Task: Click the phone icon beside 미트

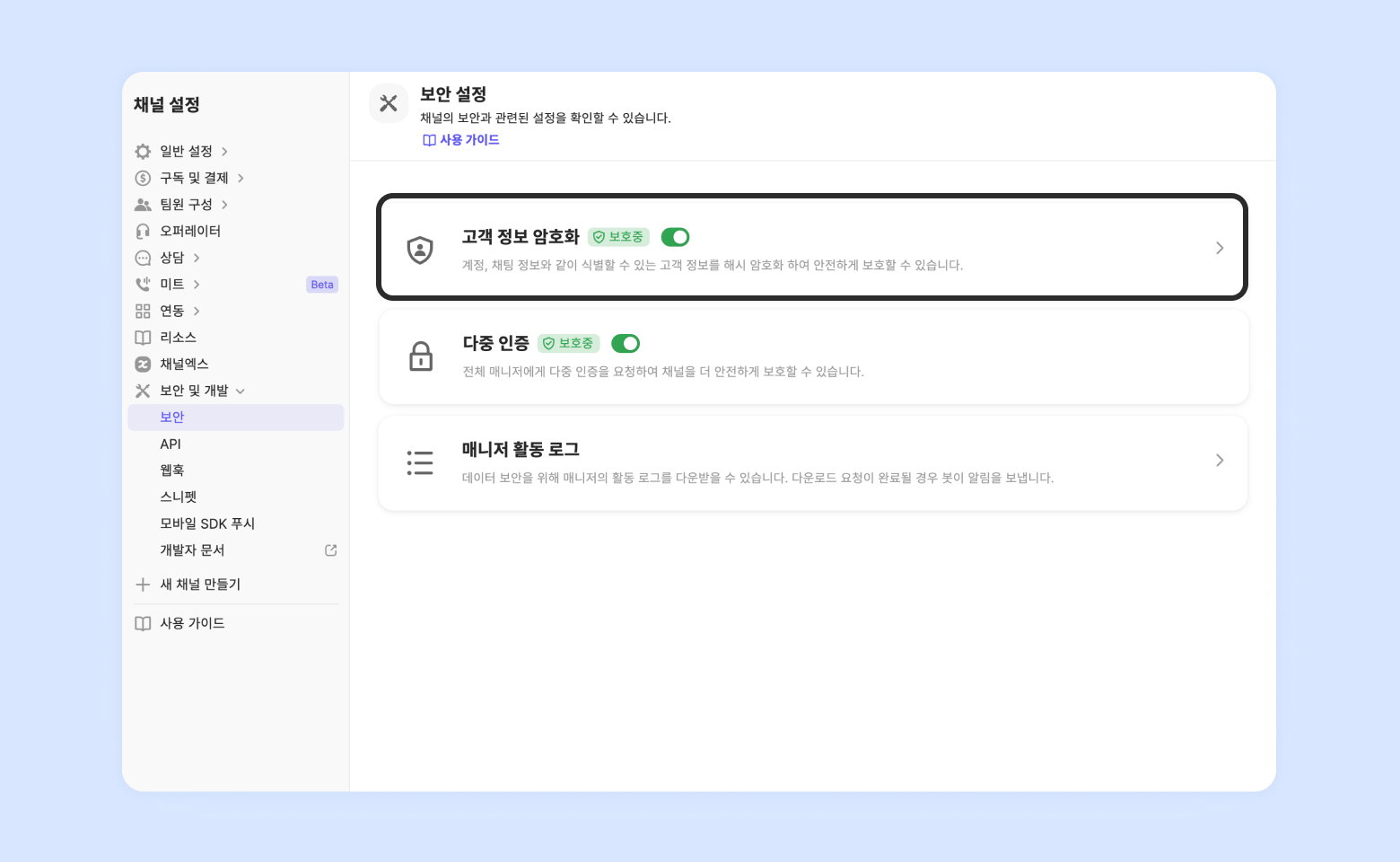Action: [143, 285]
